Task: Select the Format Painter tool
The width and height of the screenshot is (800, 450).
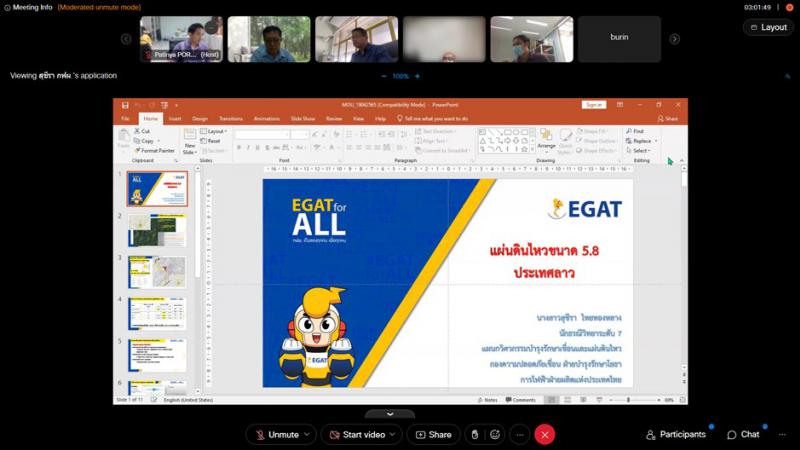Action: point(155,151)
